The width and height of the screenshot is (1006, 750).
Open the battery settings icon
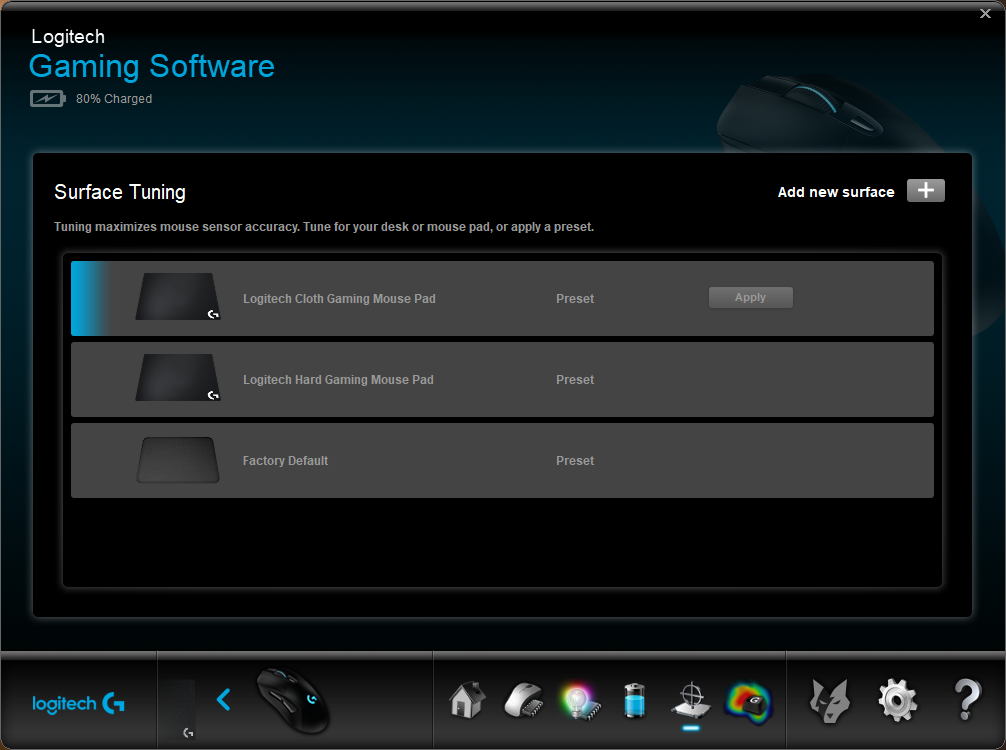coord(635,701)
